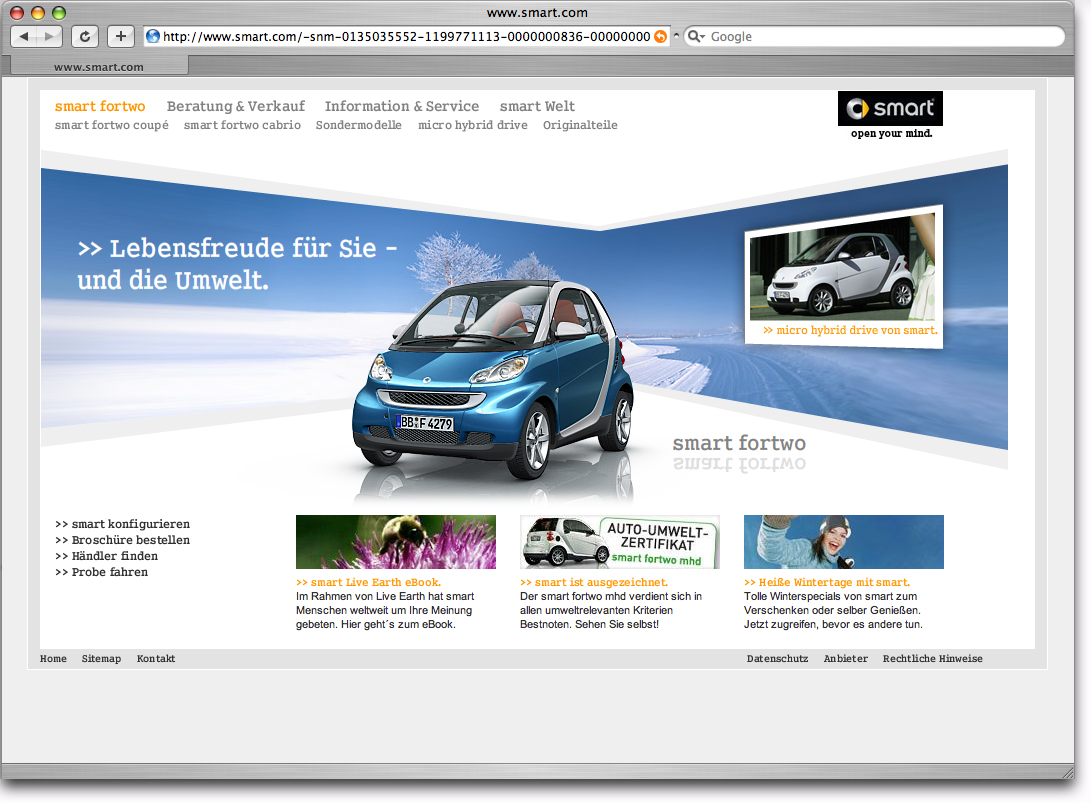Open the Information & Service menu
This screenshot has width=1091, height=803.
[x=402, y=106]
